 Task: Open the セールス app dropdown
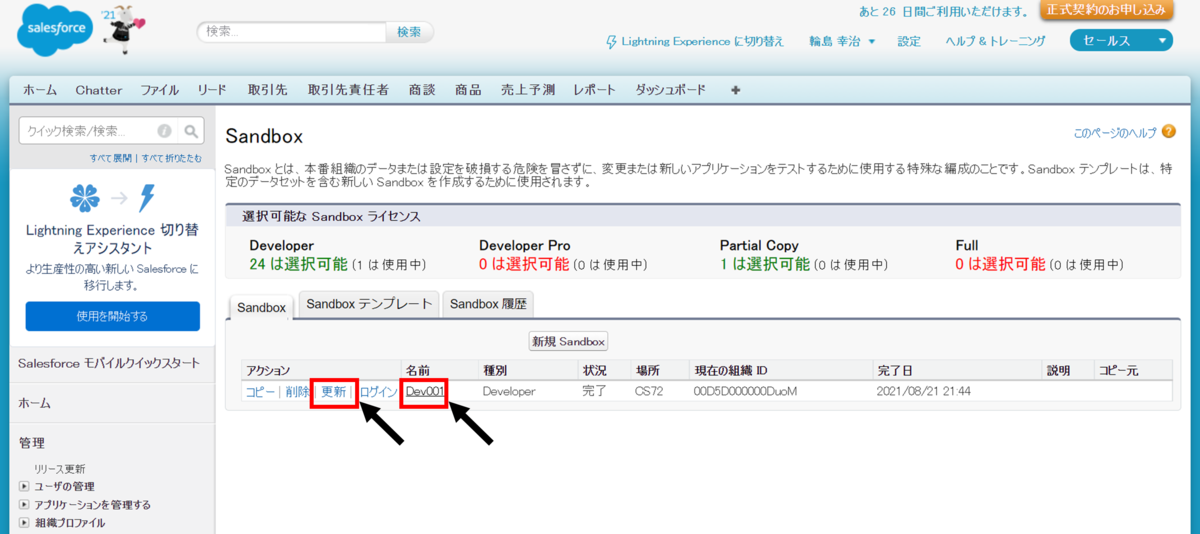coord(1120,40)
